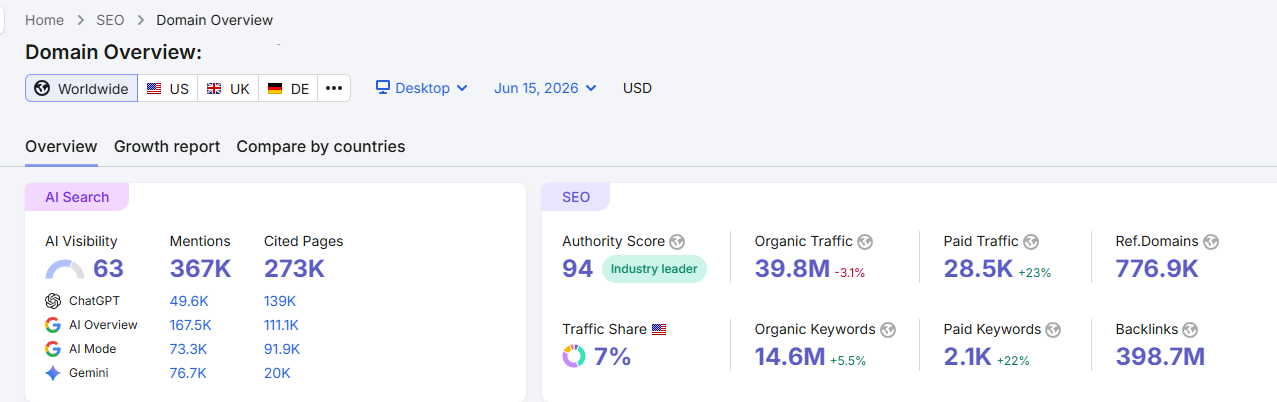Open Gemini cited pages 20K

tap(277, 373)
